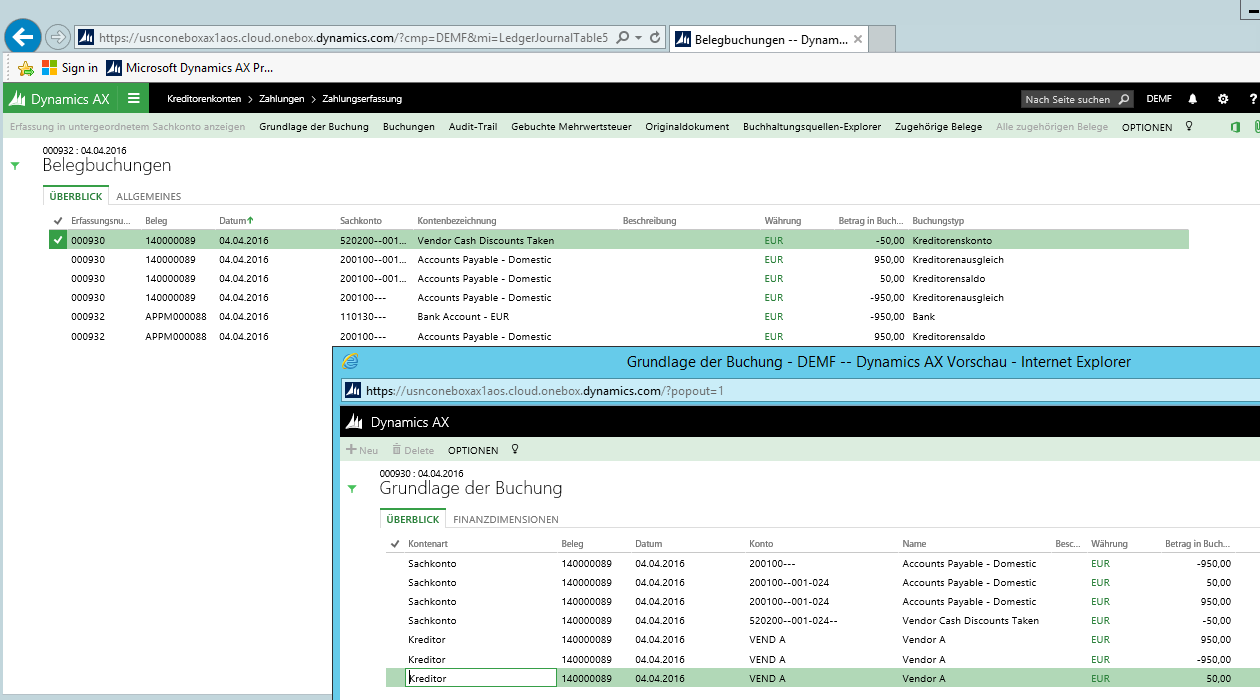
Task: Click the Audit-Trail button
Action: click(x=472, y=127)
